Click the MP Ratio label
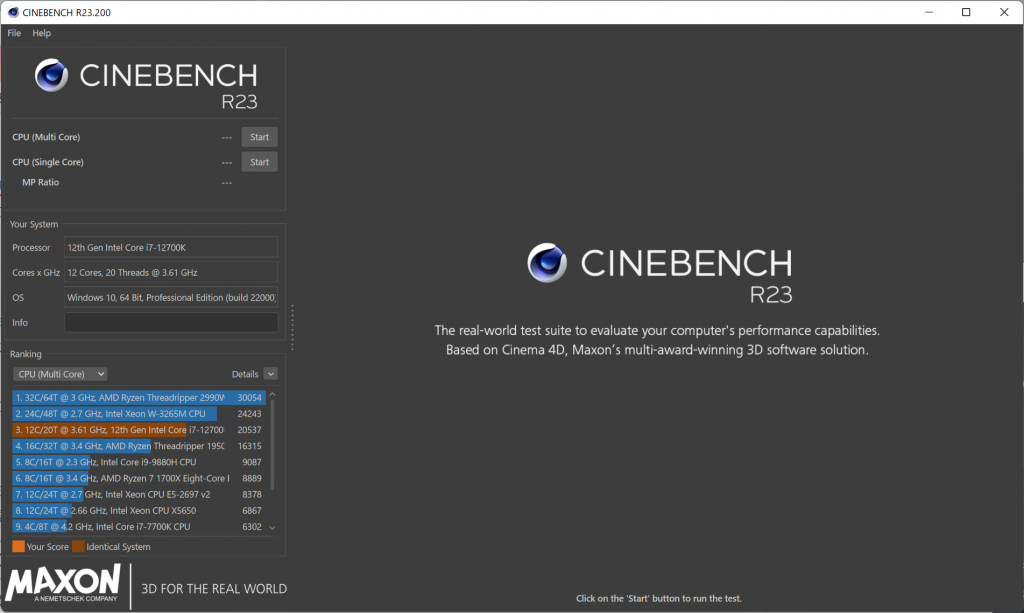Screen dimensions: 1024x613 click(40, 182)
